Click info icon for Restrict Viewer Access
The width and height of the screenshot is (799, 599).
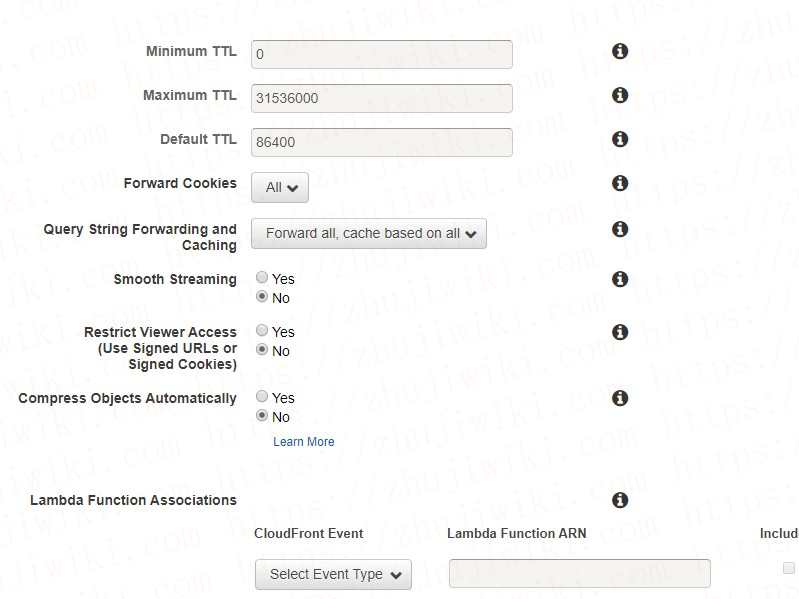coord(620,332)
